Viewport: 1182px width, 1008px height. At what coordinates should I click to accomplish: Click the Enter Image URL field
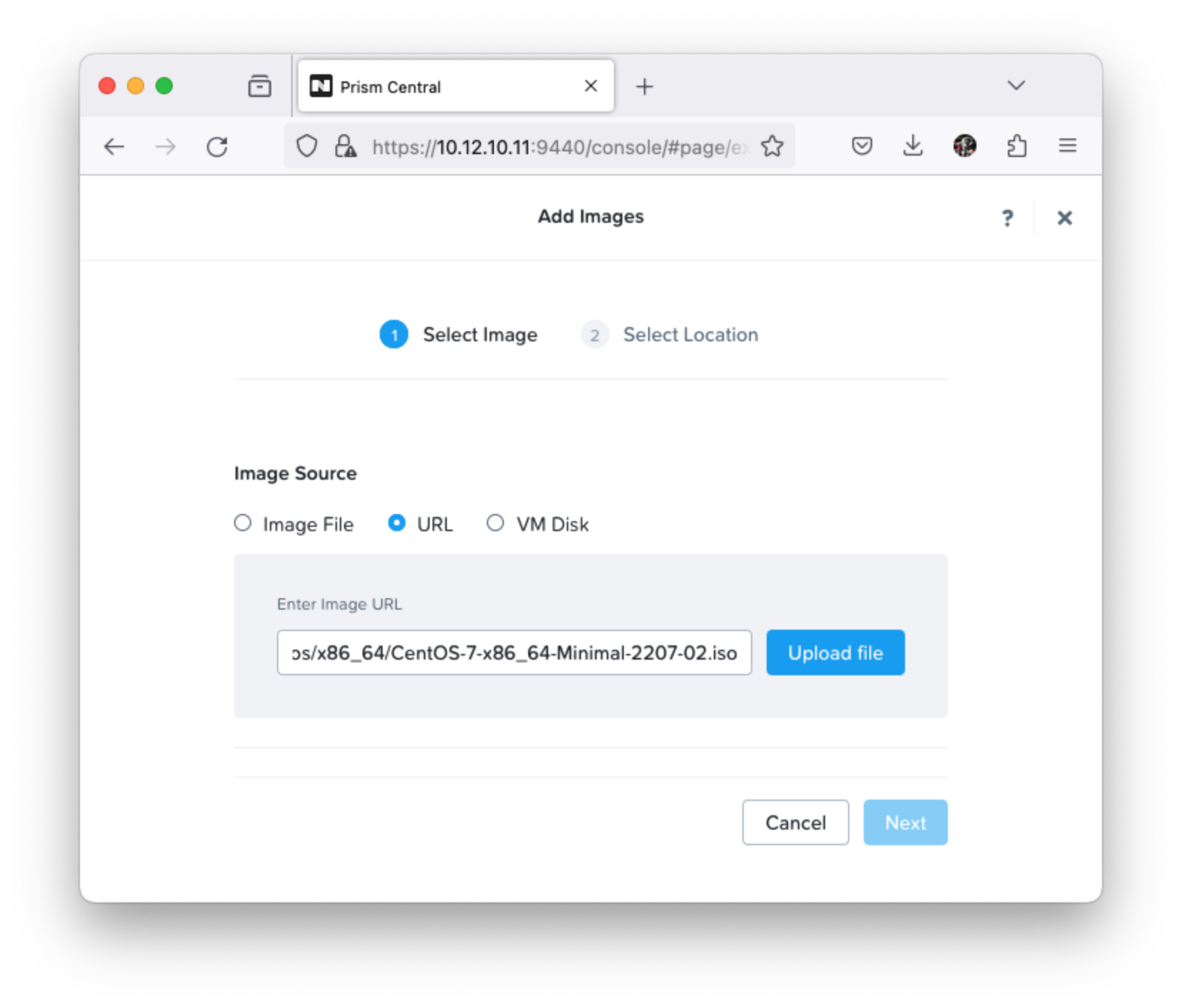[514, 652]
